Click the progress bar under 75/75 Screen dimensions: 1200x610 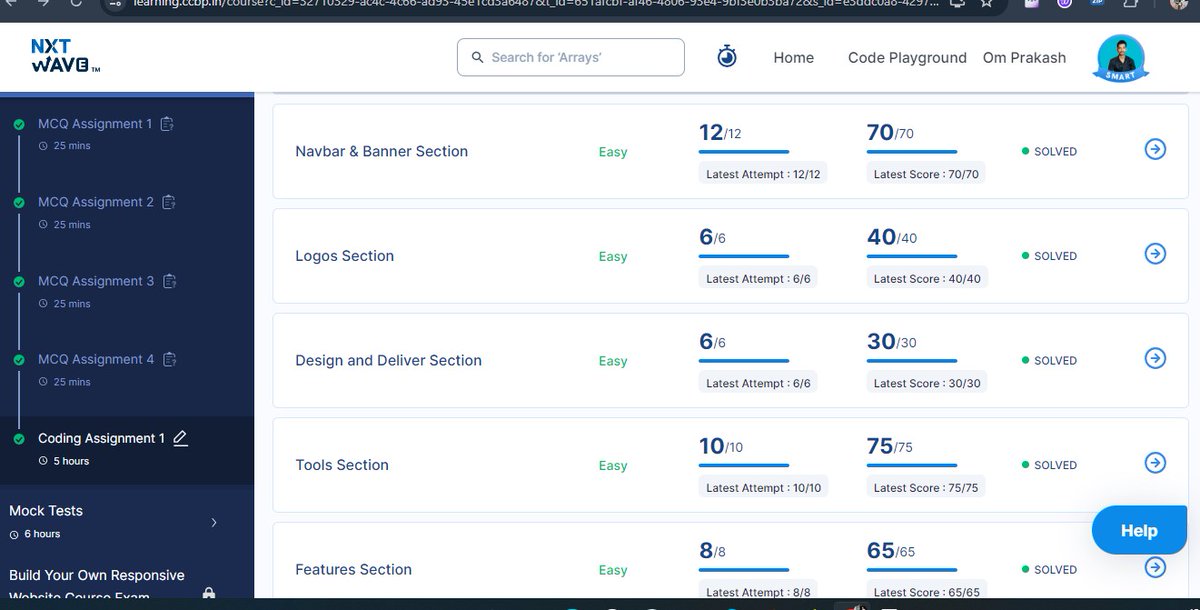(912, 466)
